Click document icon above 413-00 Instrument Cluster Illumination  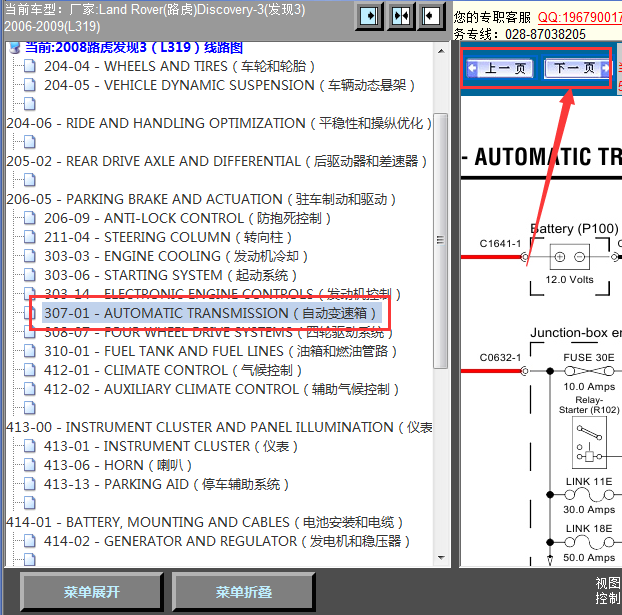[x=30, y=407]
